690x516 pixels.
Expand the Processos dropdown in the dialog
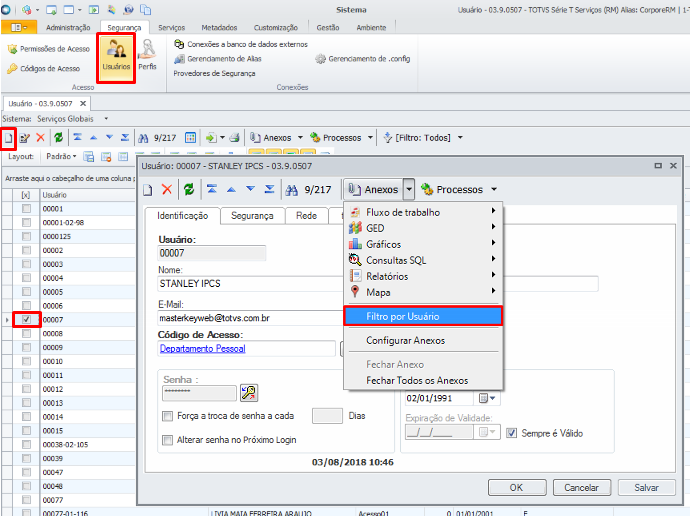pos(493,189)
